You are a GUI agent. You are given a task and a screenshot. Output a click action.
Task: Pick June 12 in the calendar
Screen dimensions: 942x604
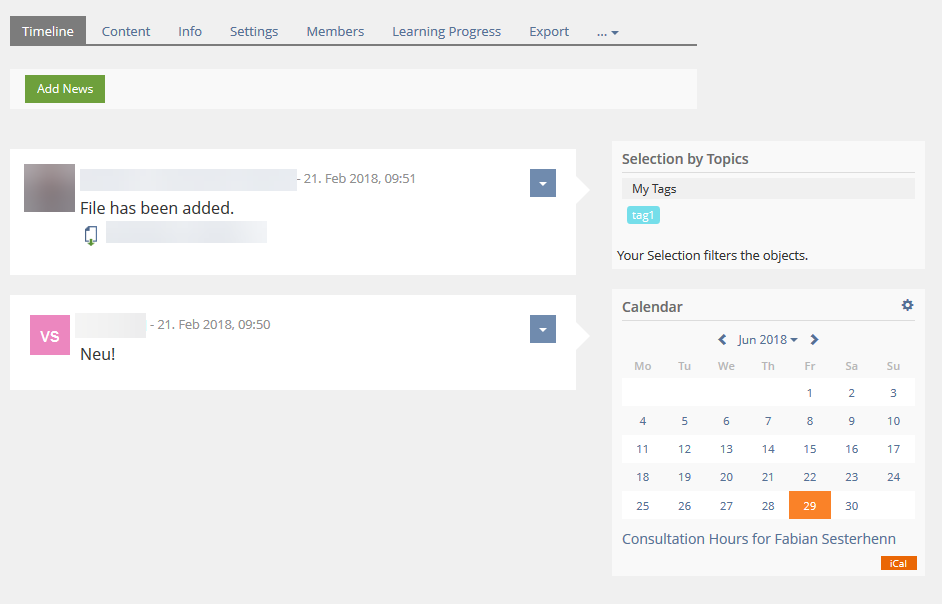coord(684,449)
